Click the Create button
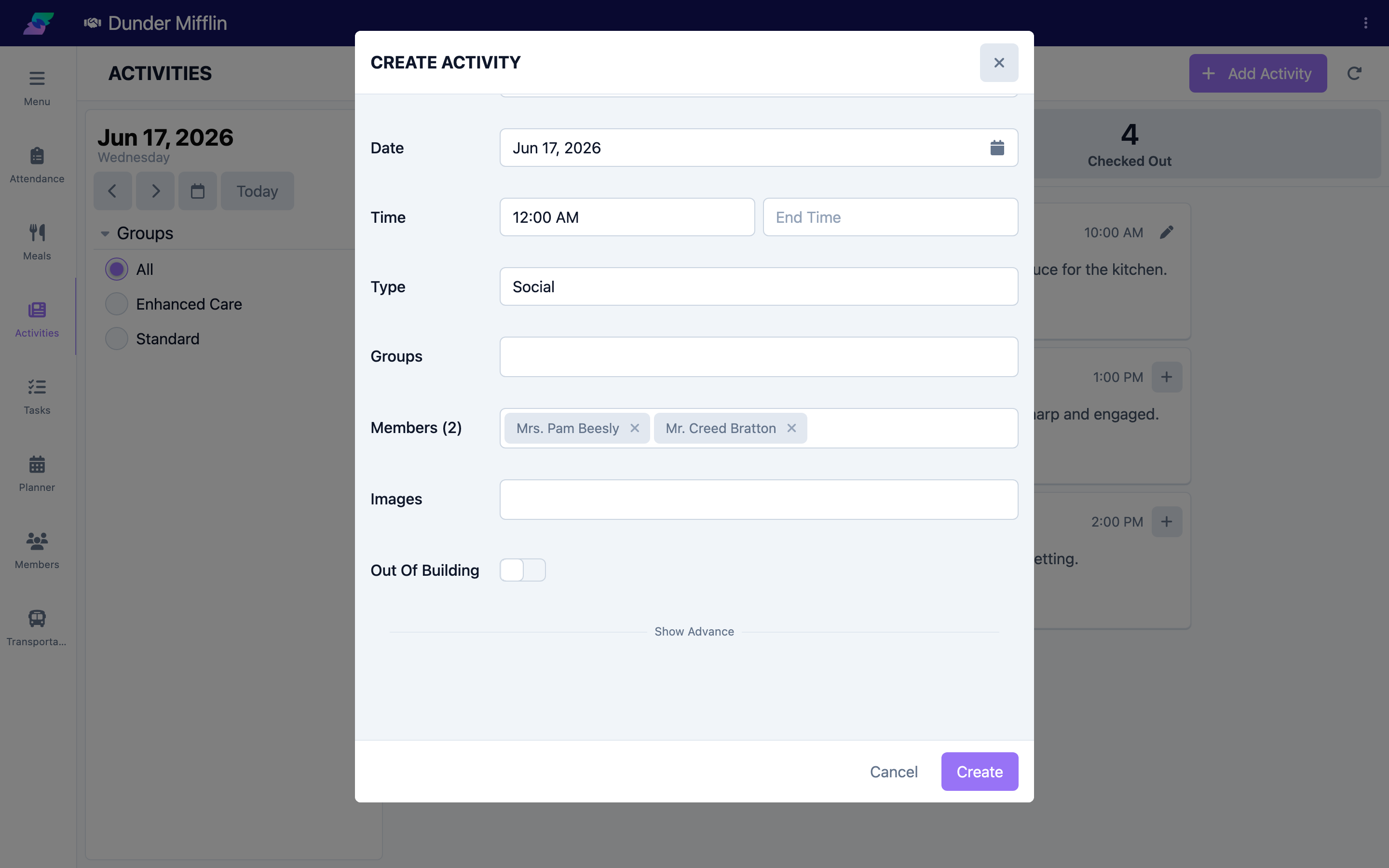Viewport: 1389px width, 868px height. (979, 772)
